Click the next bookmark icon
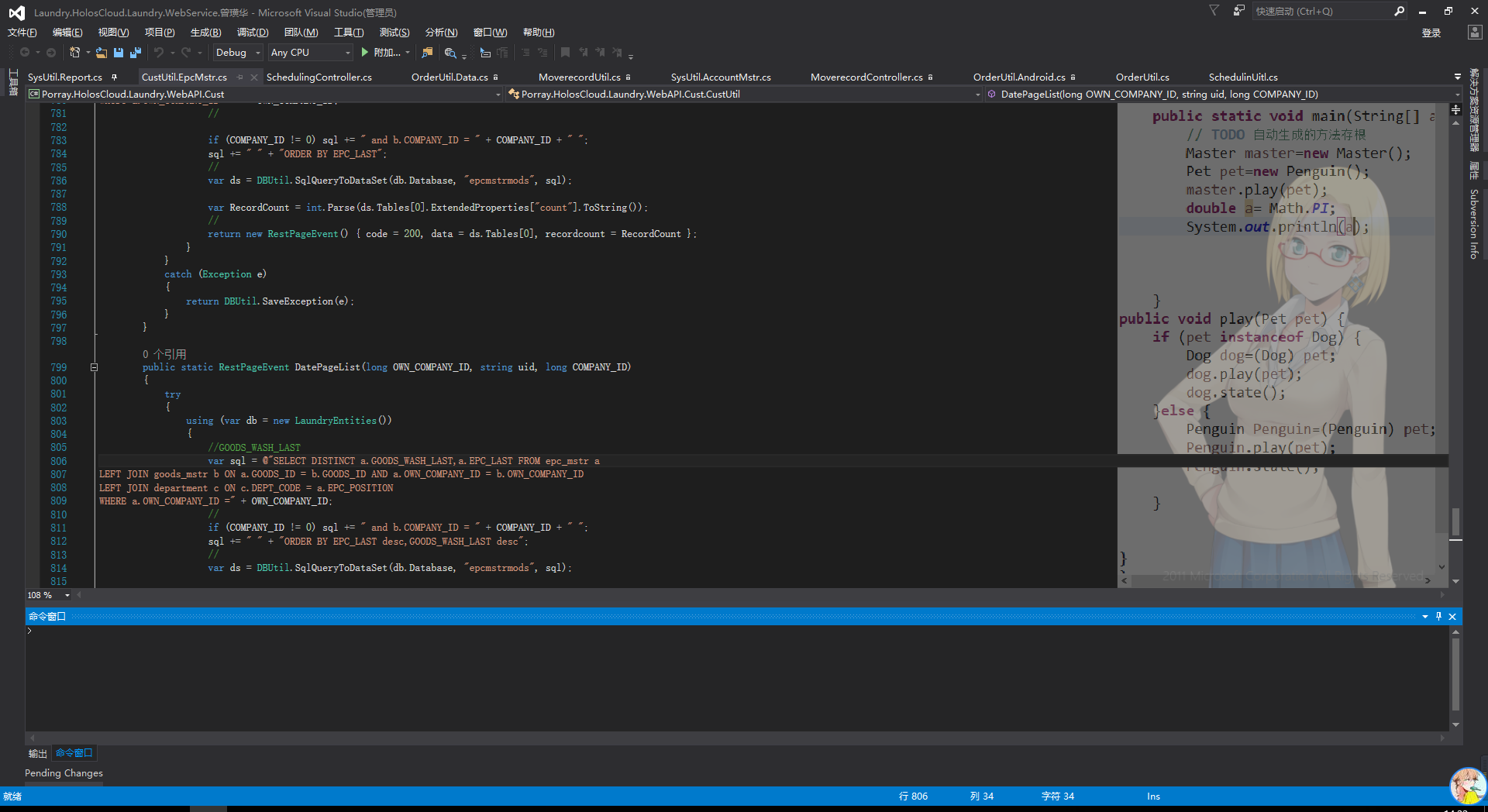 pos(600,53)
